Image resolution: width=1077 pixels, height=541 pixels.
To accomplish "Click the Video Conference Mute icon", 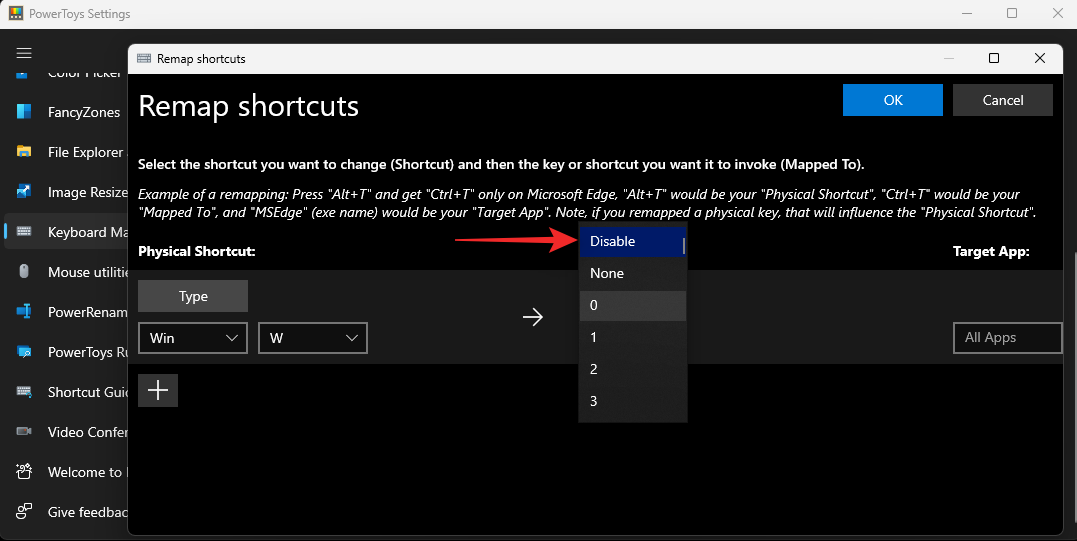I will click(x=24, y=432).
